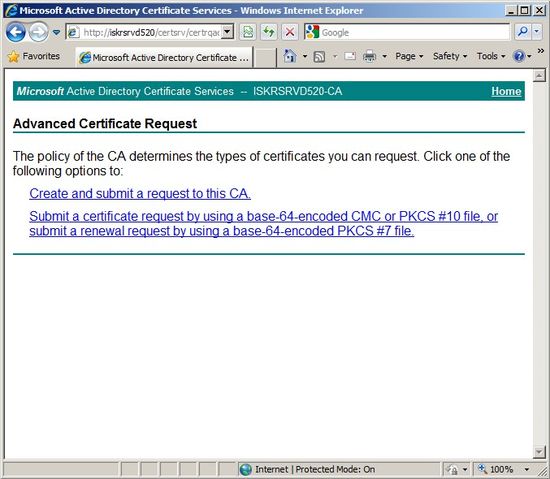550x479 pixels.
Task: Open the search provider dropdown
Action: 537,32
